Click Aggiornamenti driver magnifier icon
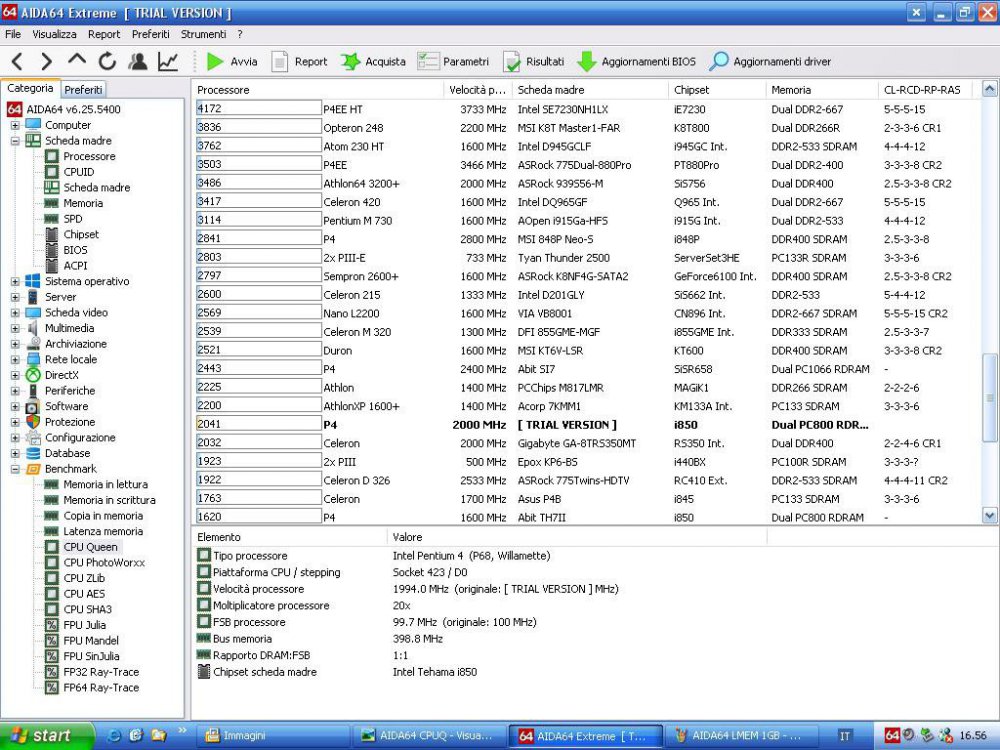 click(719, 62)
